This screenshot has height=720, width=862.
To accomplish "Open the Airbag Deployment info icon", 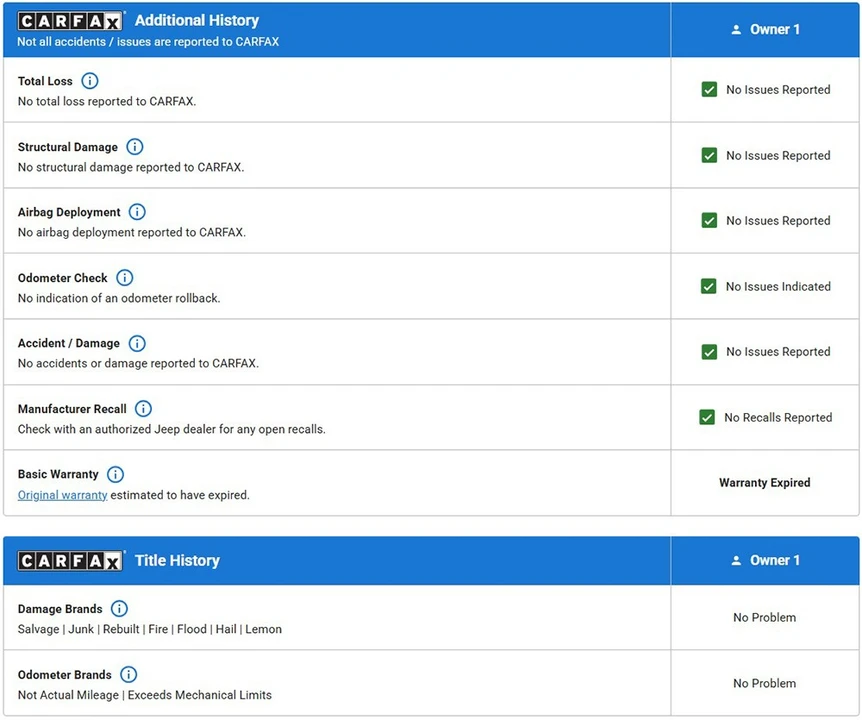I will tap(137, 212).
